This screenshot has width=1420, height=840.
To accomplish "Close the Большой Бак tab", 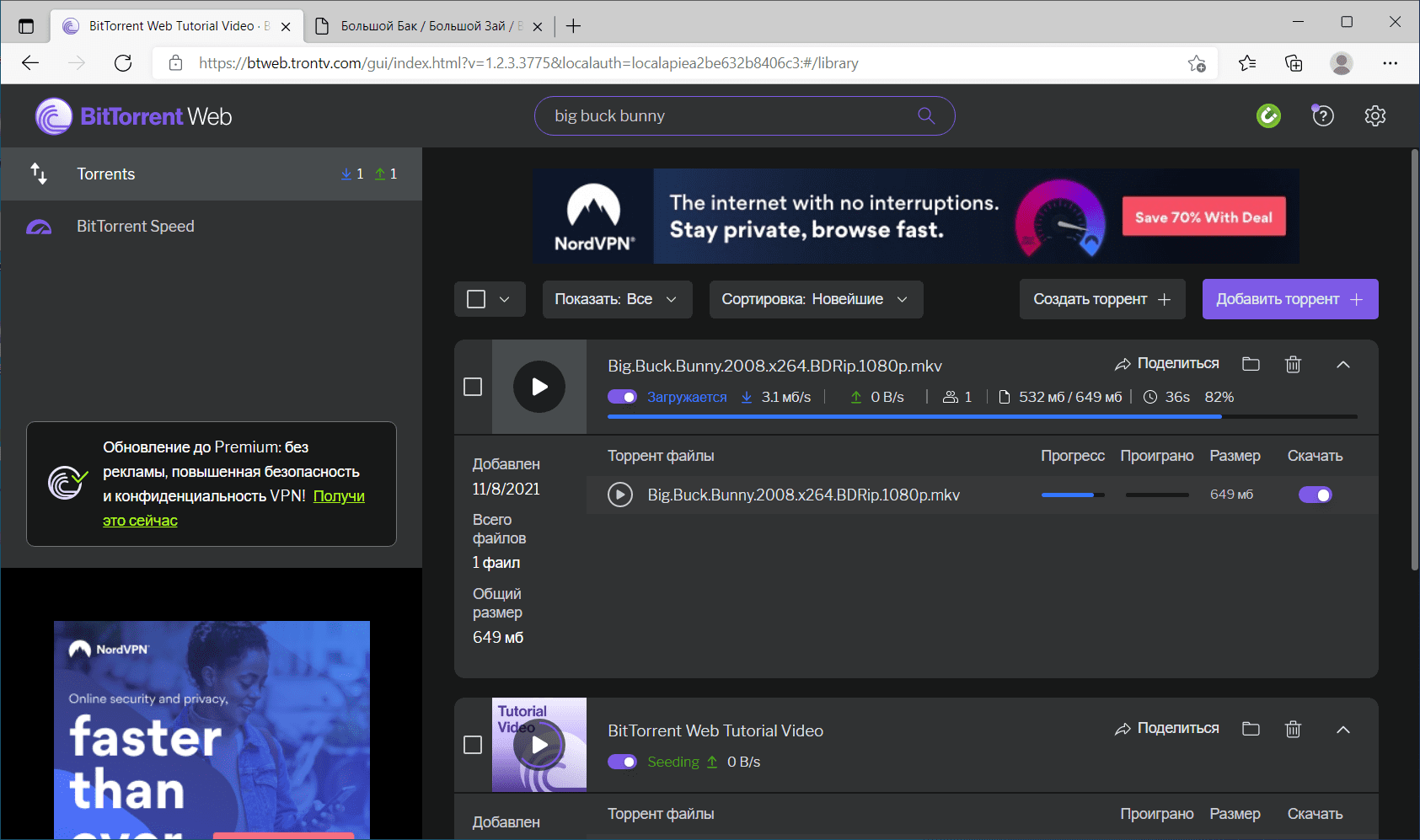I will [538, 26].
